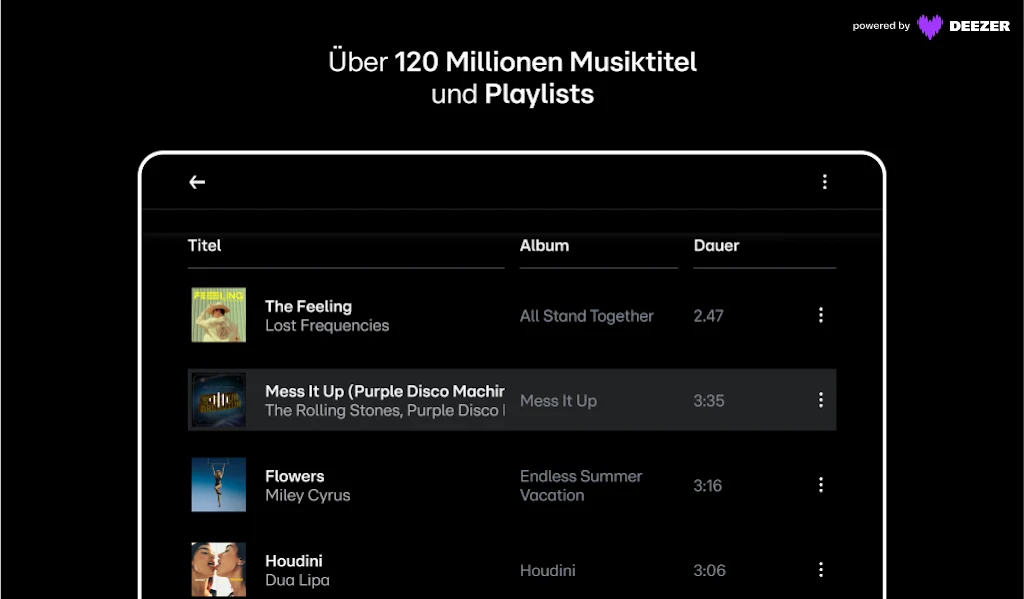This screenshot has width=1024, height=599.
Task: Open three-dot menu for Flowers track
Action: [x=821, y=485]
